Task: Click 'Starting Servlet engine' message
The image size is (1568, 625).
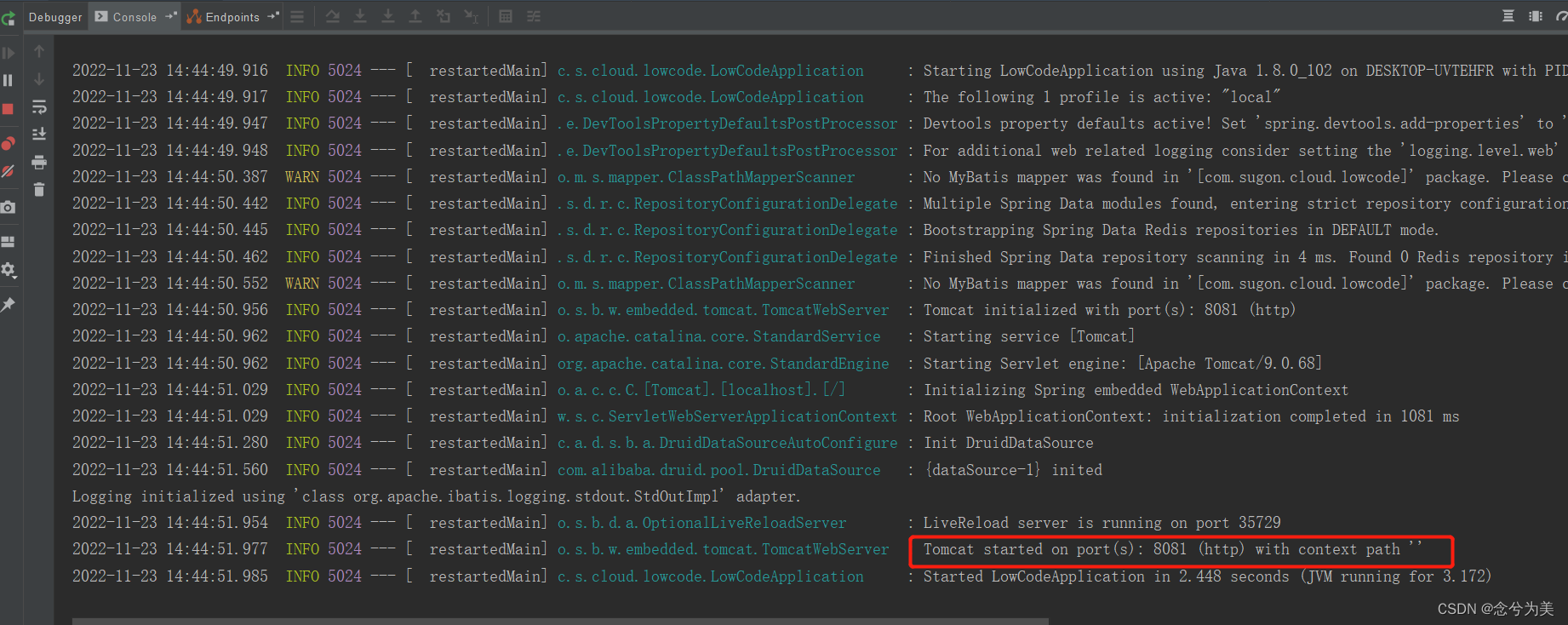Action: point(1123,364)
